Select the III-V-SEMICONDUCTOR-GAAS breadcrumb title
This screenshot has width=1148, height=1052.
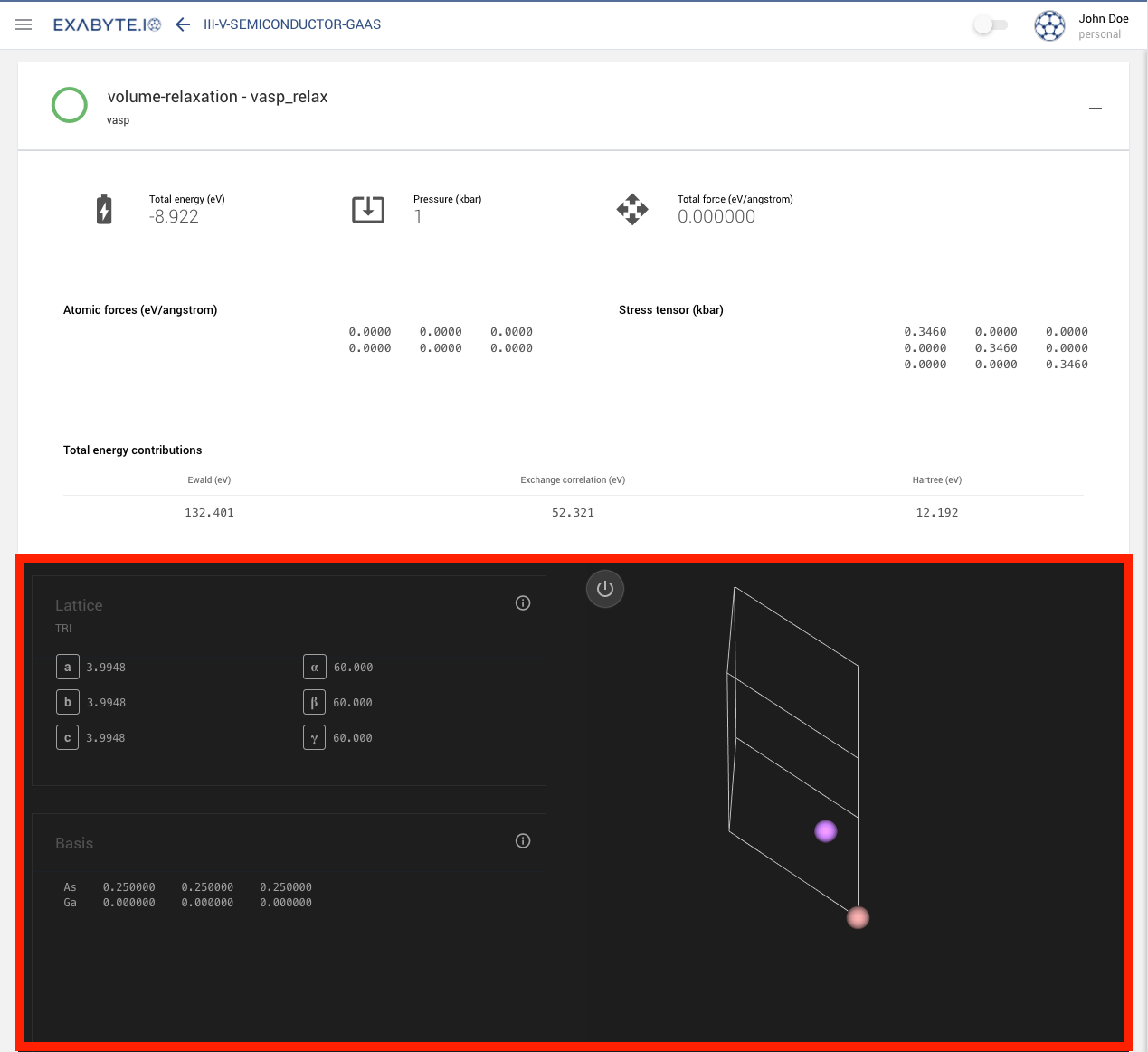291,24
